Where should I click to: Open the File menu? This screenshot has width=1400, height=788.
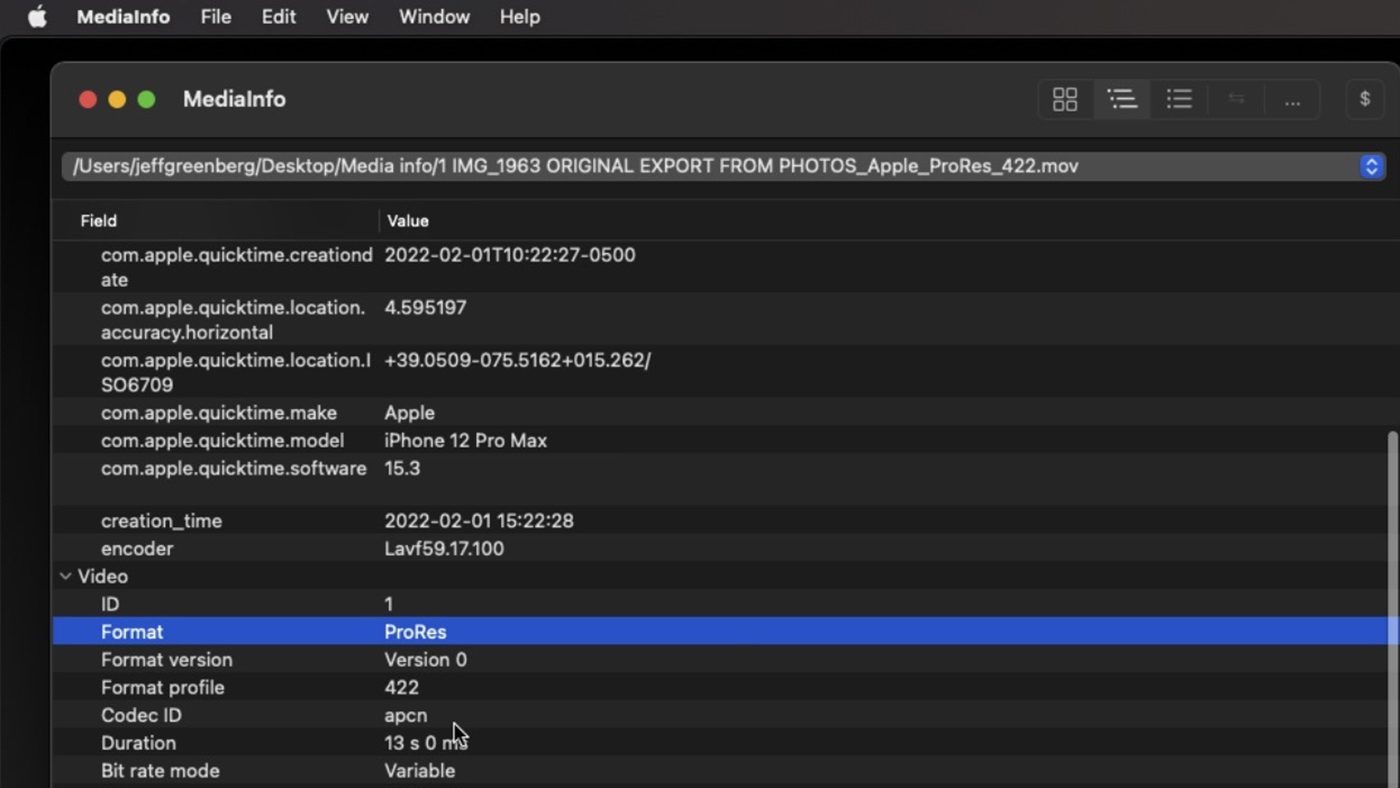(215, 17)
